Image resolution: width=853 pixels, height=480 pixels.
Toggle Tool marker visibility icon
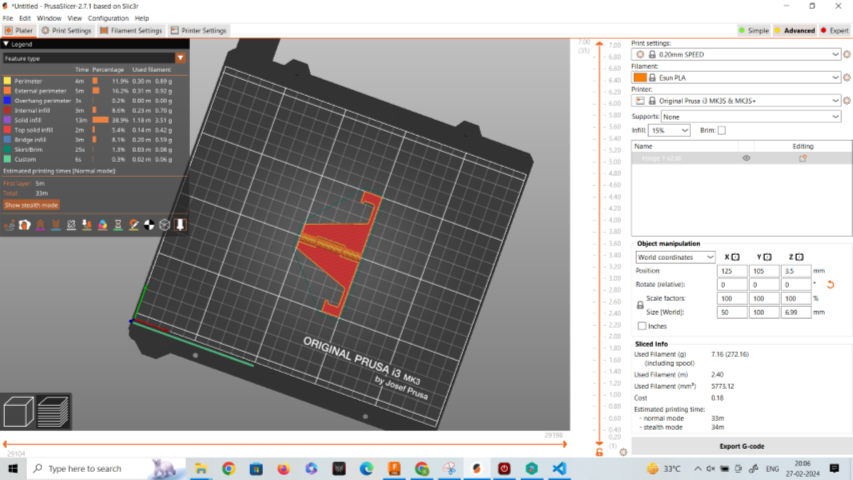click(x=180, y=225)
